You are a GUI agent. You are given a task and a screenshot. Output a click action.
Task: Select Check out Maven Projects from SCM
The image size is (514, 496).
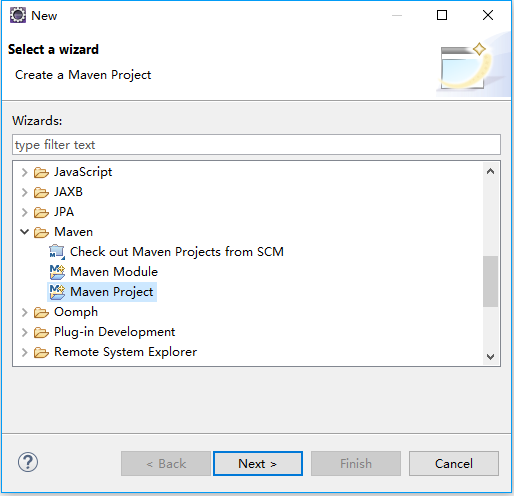click(x=177, y=252)
